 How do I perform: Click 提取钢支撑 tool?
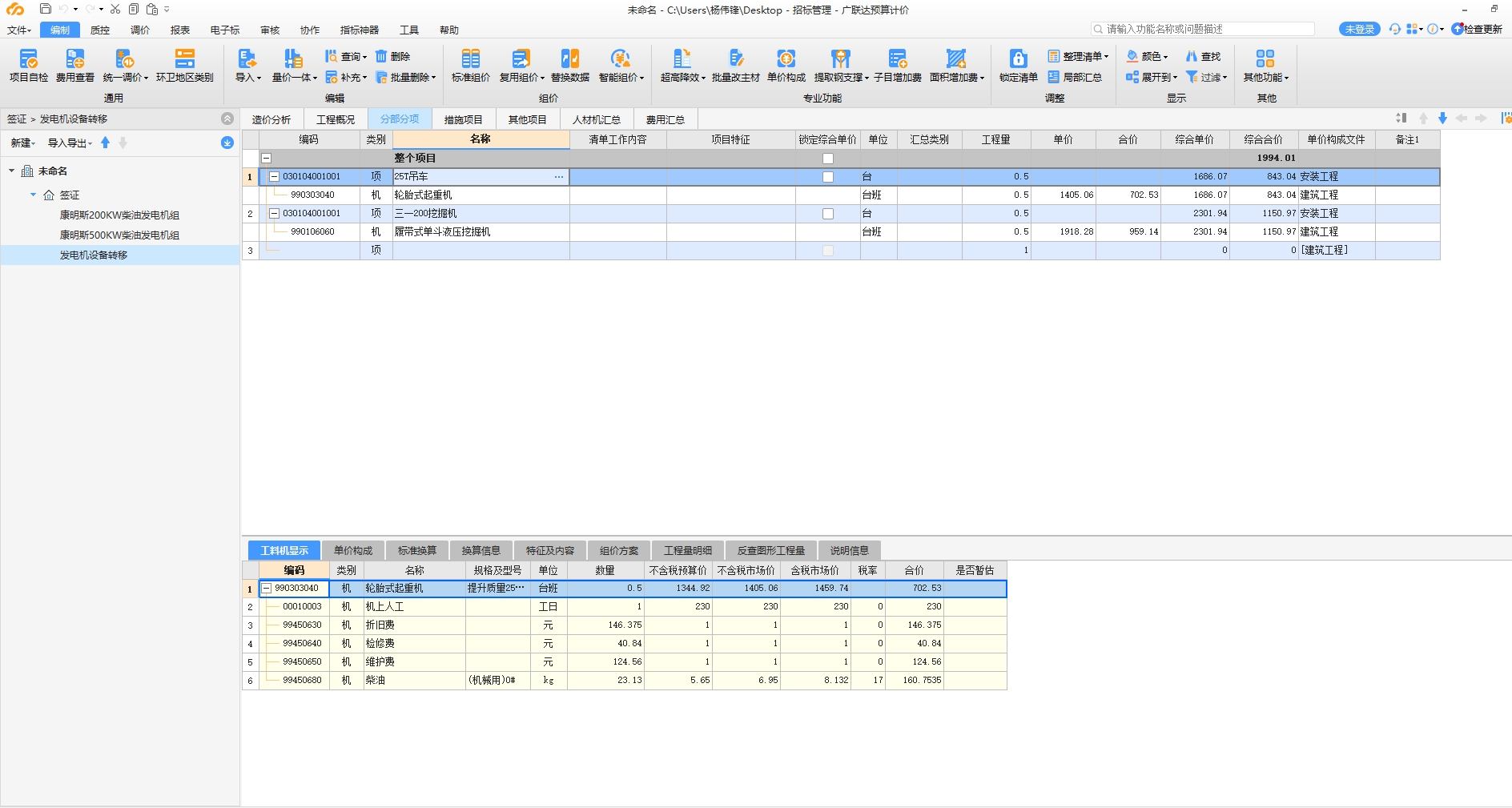tap(841, 65)
